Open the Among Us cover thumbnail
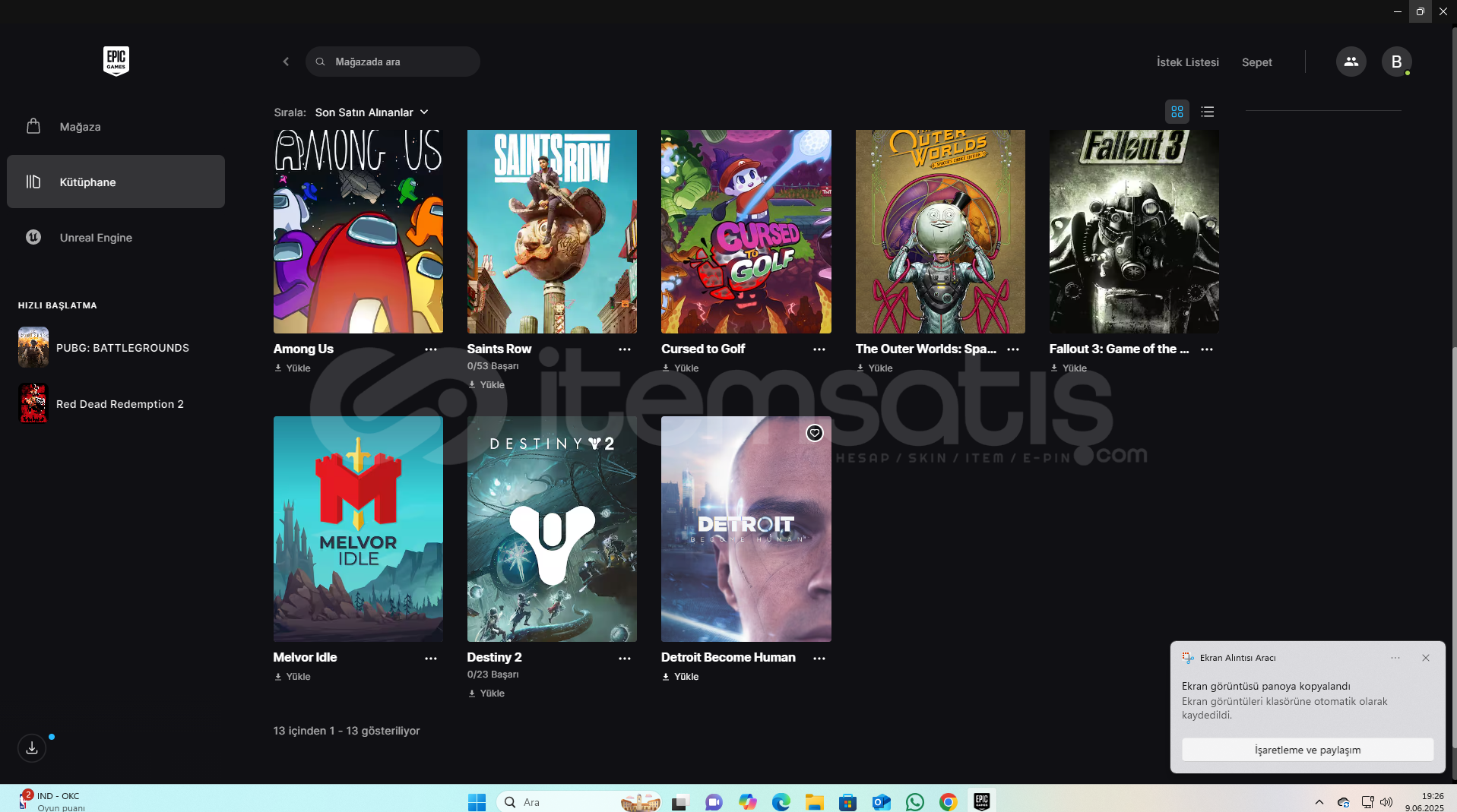Screen dimensions: 1457x812 [358, 232]
